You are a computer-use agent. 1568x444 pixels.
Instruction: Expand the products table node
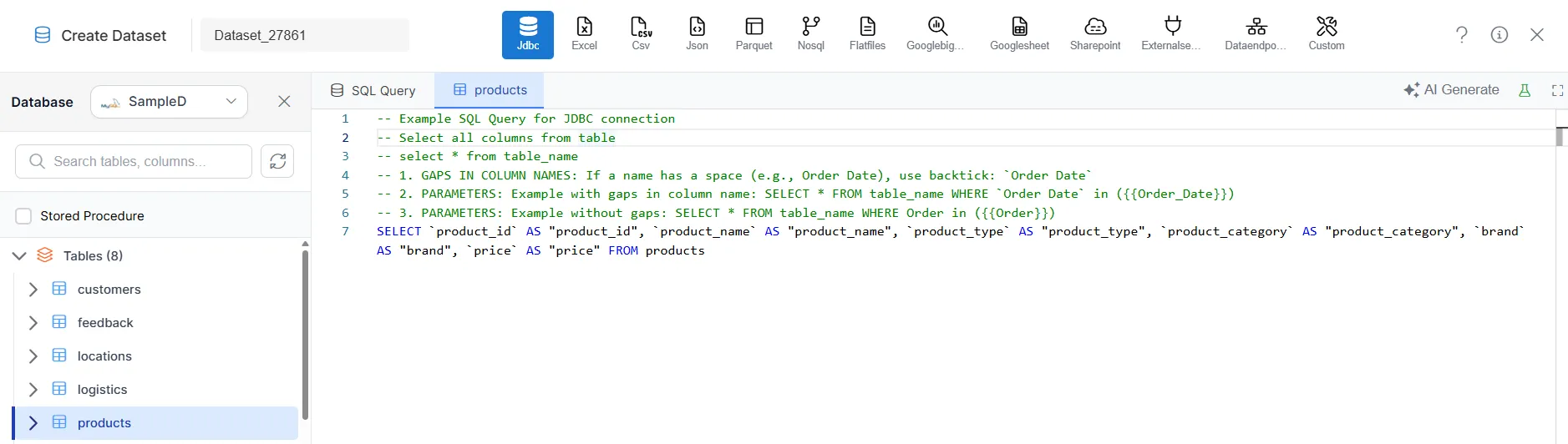[x=33, y=423]
